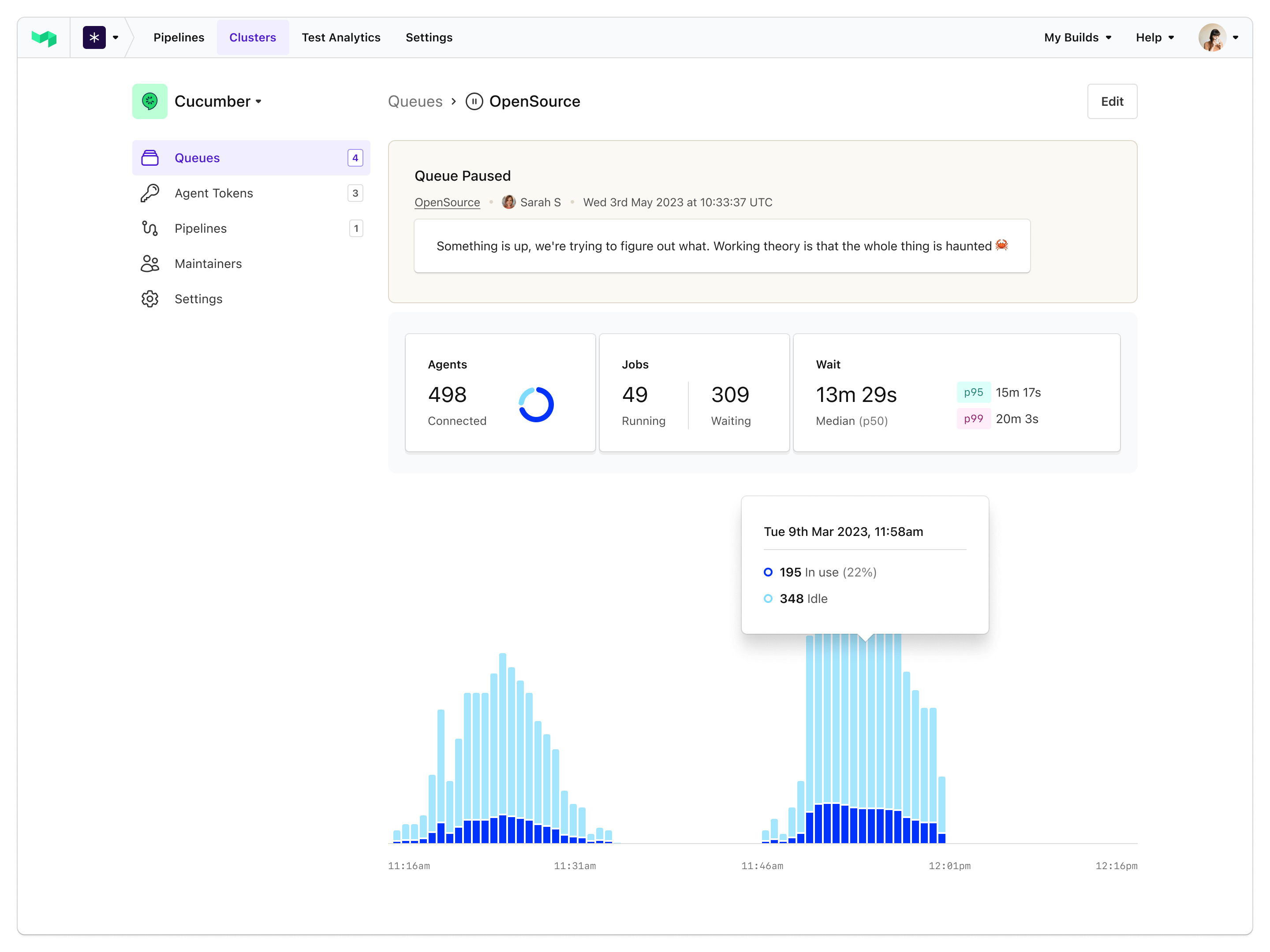Switch to the Test Analytics tab
The image size is (1270, 952).
(x=341, y=38)
